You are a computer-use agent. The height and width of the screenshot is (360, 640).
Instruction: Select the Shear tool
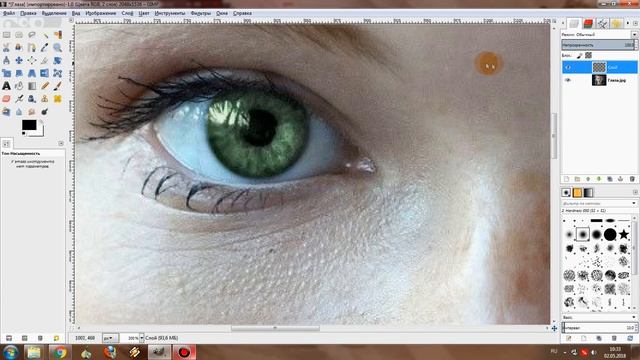[x=19, y=73]
